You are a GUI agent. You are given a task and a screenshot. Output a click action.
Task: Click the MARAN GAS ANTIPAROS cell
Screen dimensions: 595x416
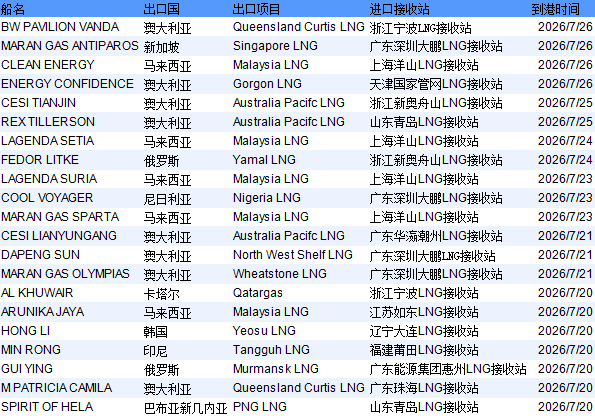click(x=69, y=46)
